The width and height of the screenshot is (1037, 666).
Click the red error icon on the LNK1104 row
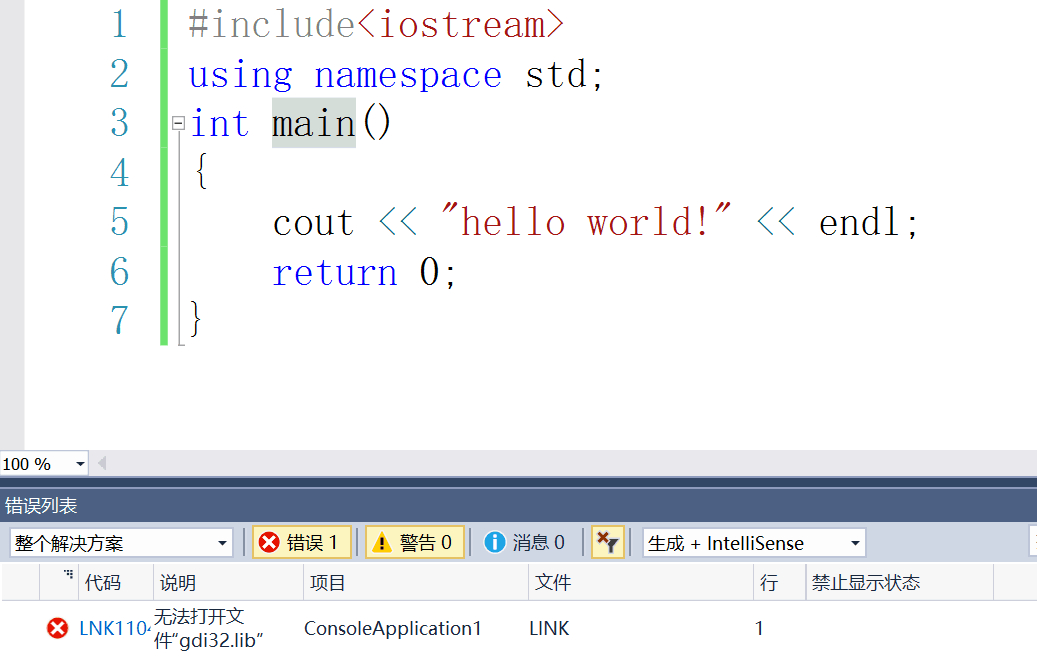(58, 628)
